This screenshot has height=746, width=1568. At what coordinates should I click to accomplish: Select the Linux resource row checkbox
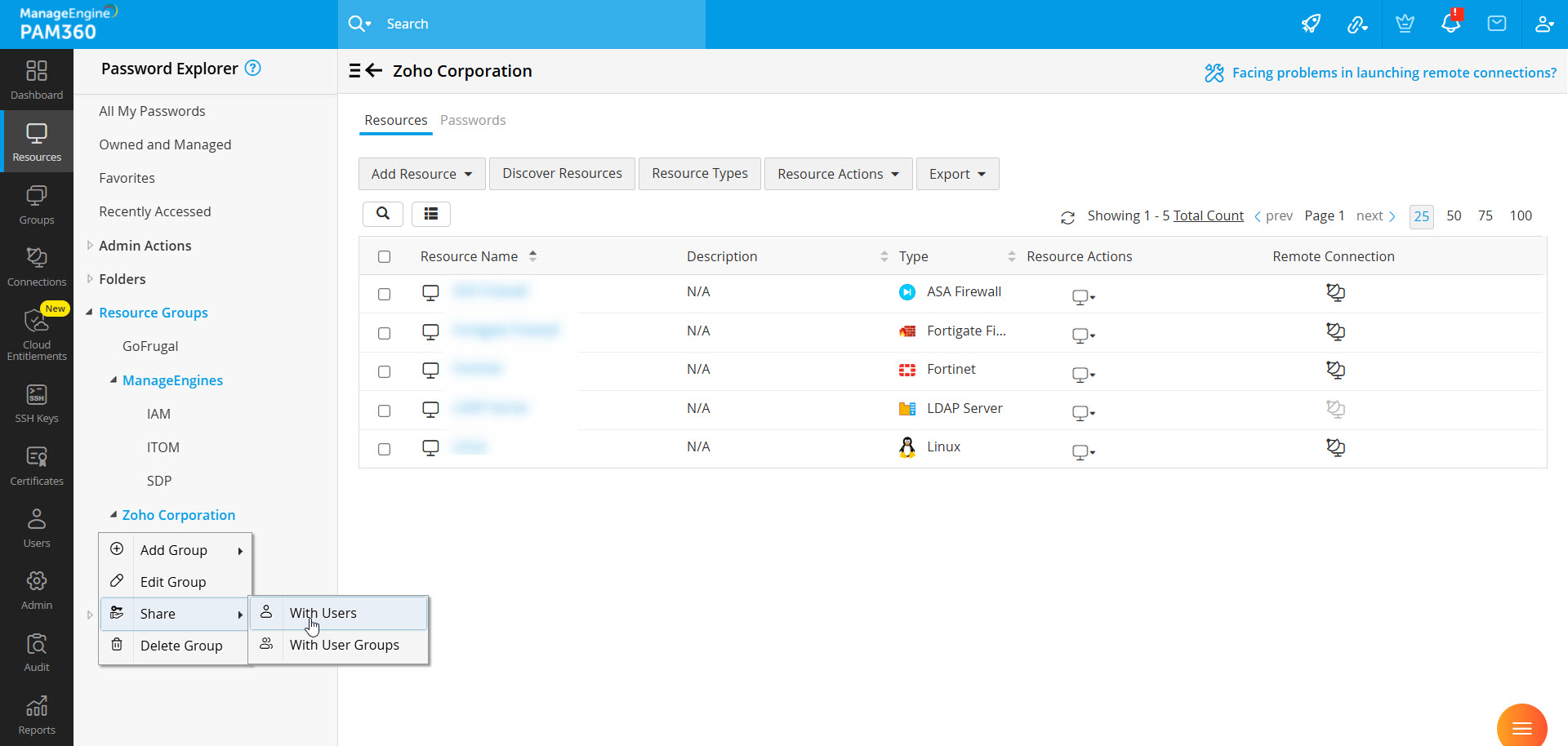tap(384, 449)
